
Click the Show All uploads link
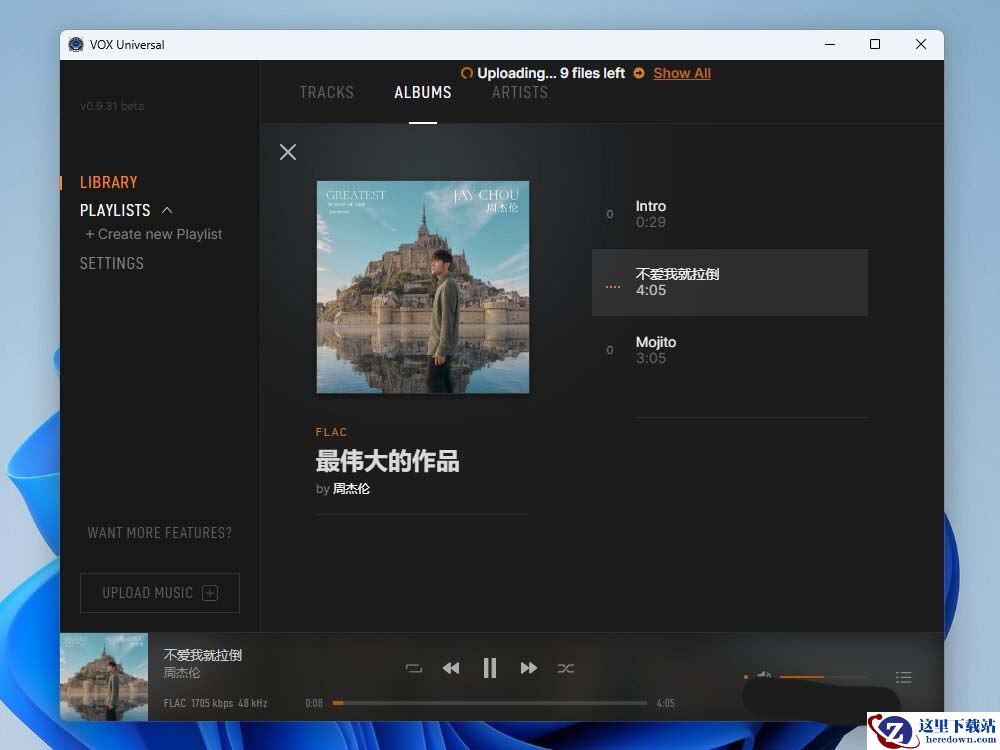682,73
